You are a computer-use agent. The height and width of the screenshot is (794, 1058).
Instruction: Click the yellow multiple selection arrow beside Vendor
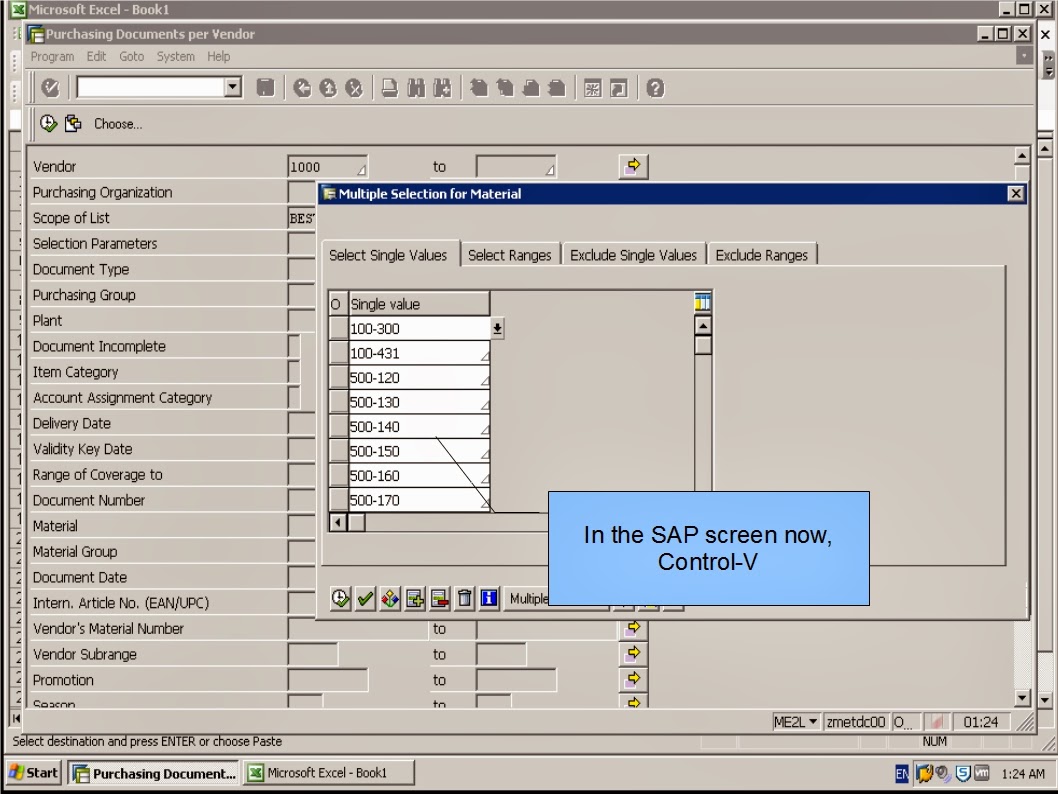pos(633,166)
